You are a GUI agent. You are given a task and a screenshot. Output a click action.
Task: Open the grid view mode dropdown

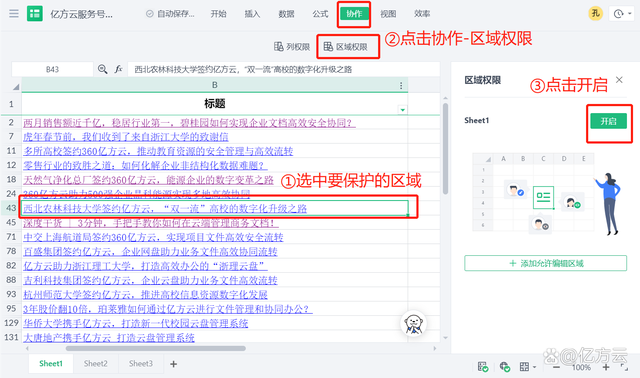(528, 367)
